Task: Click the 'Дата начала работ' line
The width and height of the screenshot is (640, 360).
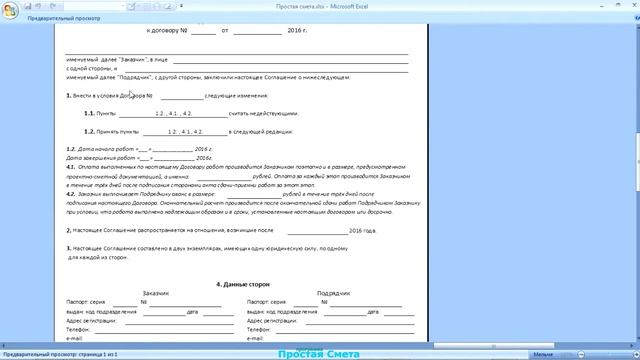Action: coord(139,149)
